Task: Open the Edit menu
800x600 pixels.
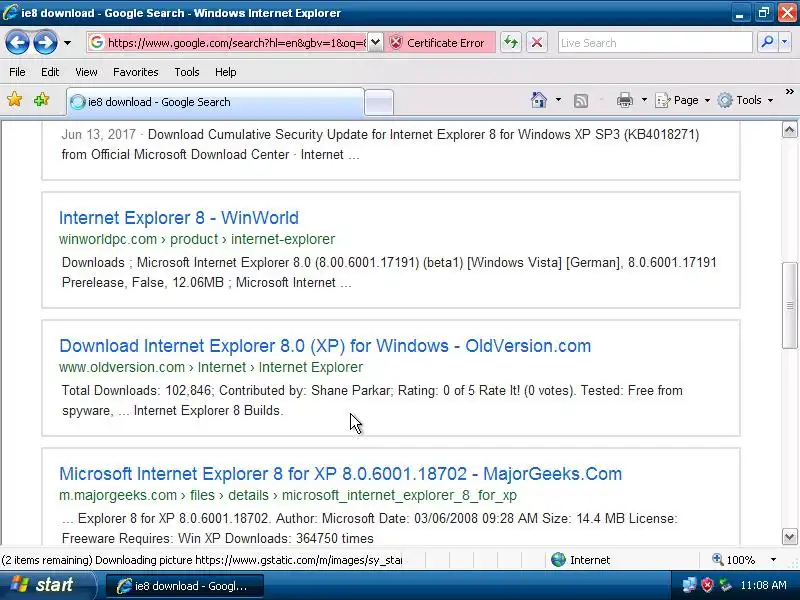Action: [50, 72]
